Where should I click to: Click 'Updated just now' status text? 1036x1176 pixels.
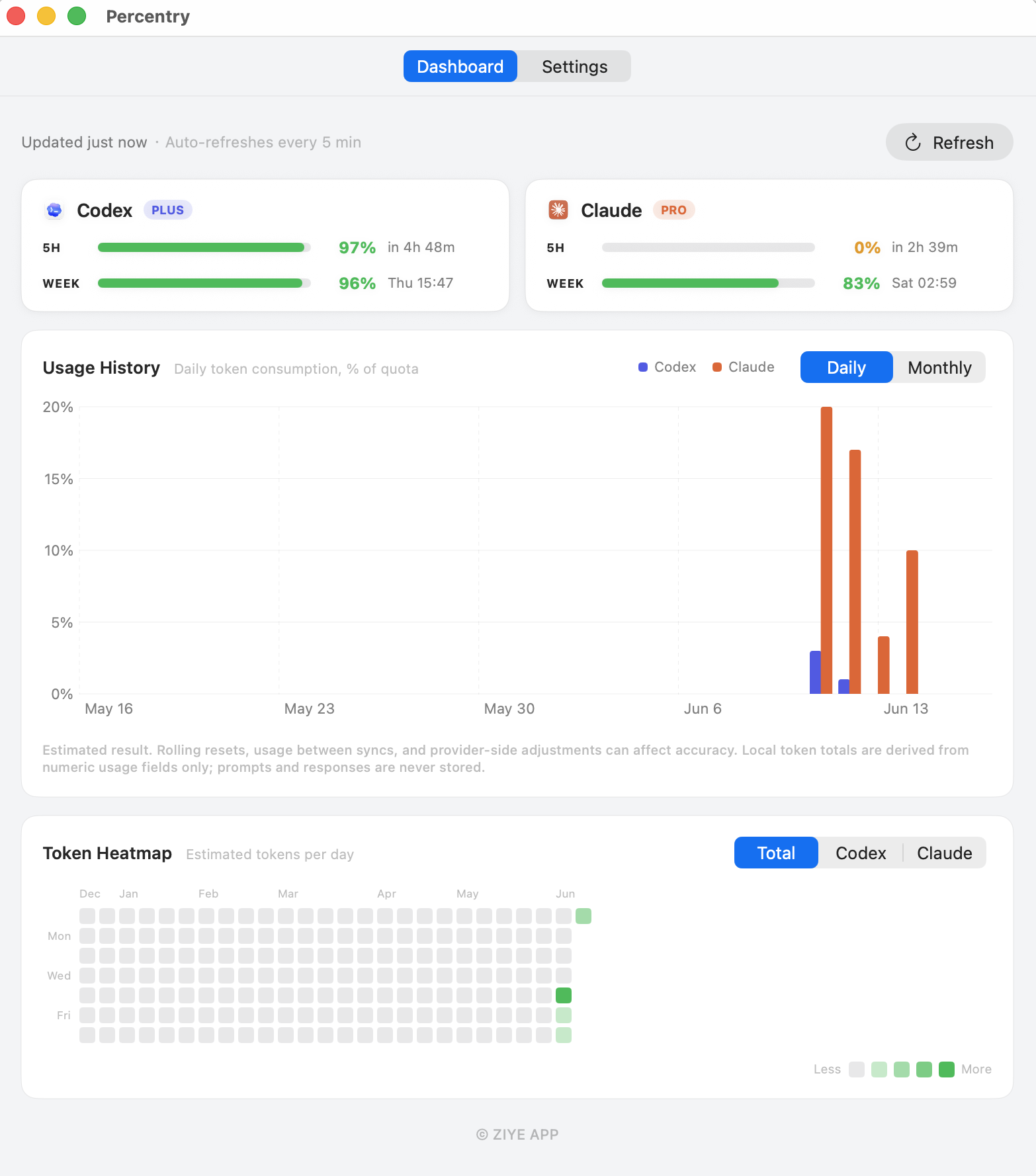click(85, 142)
